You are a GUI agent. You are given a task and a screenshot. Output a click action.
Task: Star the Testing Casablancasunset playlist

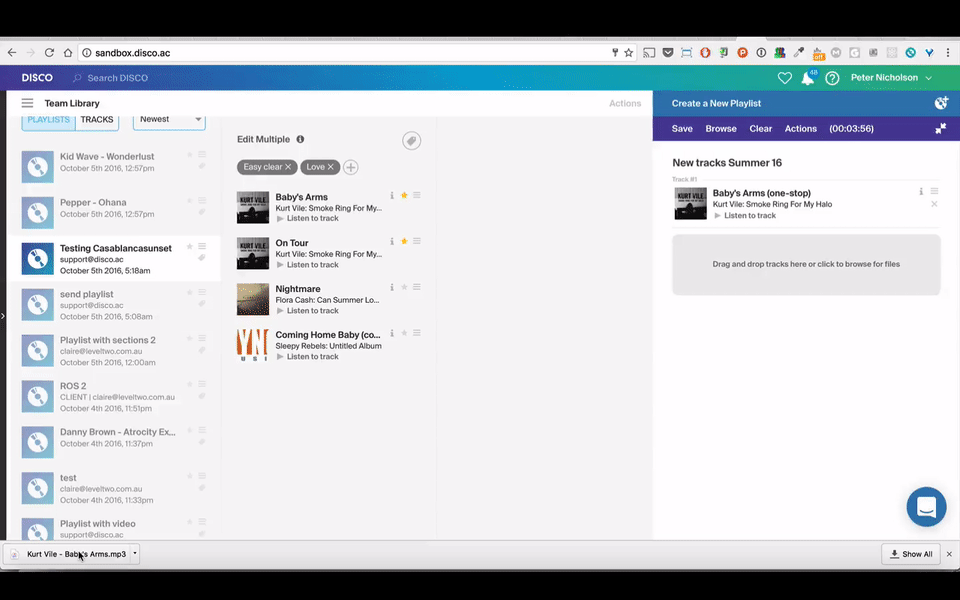tap(190, 246)
